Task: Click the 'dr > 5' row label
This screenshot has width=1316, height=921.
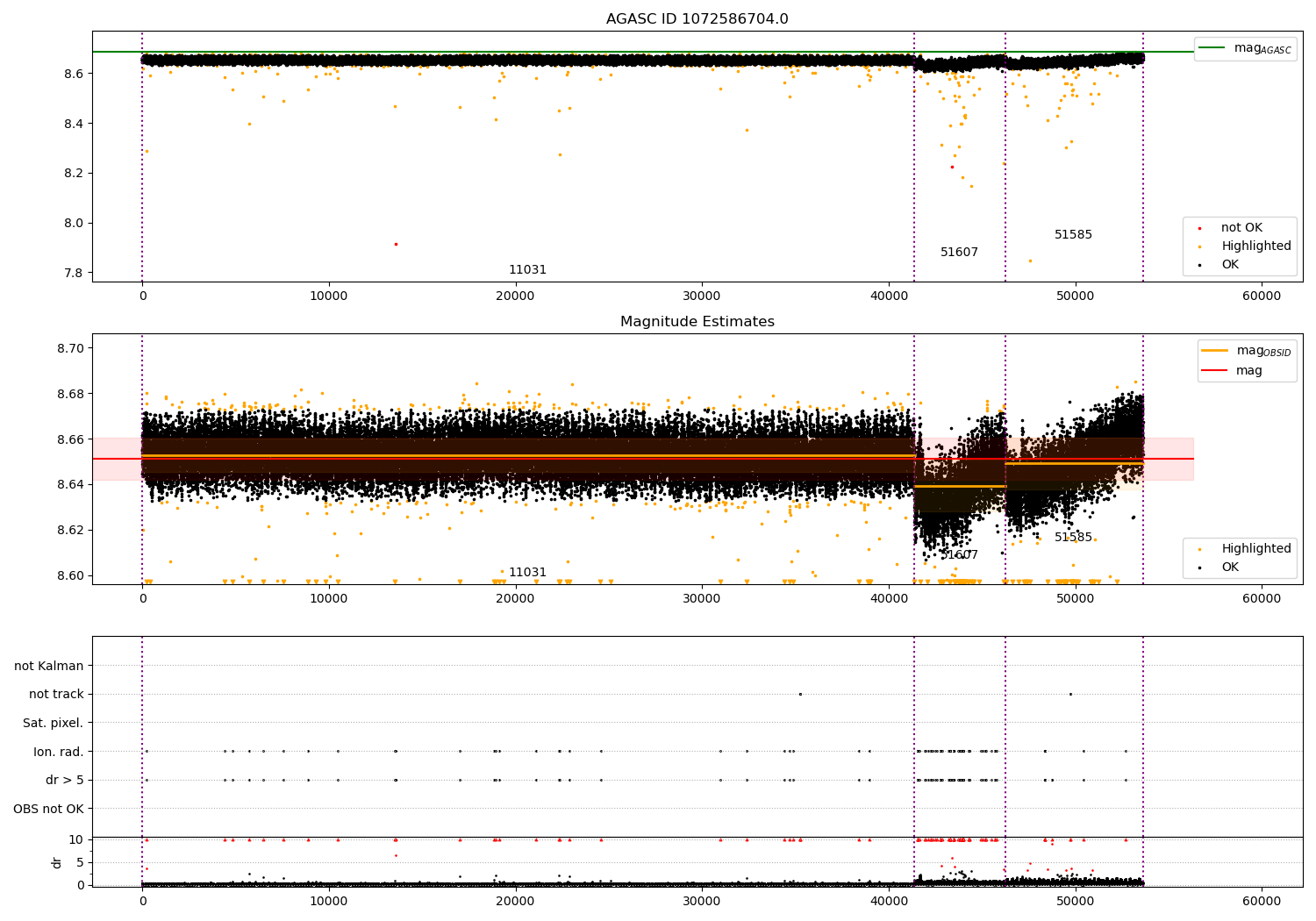Action: click(x=65, y=781)
